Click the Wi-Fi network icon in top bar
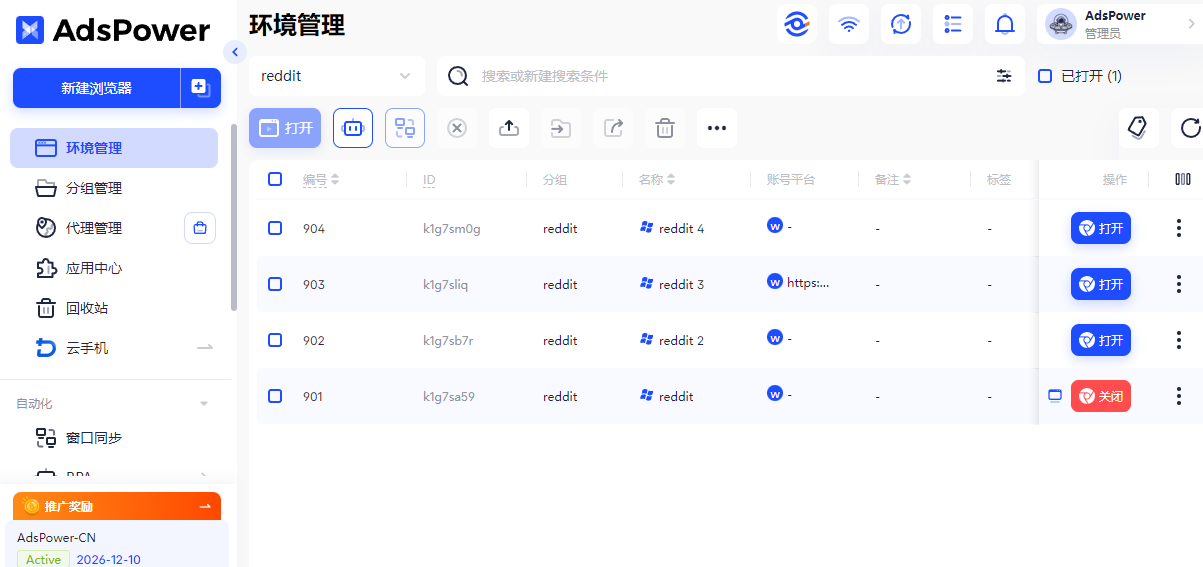The image size is (1203, 567). coord(849,24)
